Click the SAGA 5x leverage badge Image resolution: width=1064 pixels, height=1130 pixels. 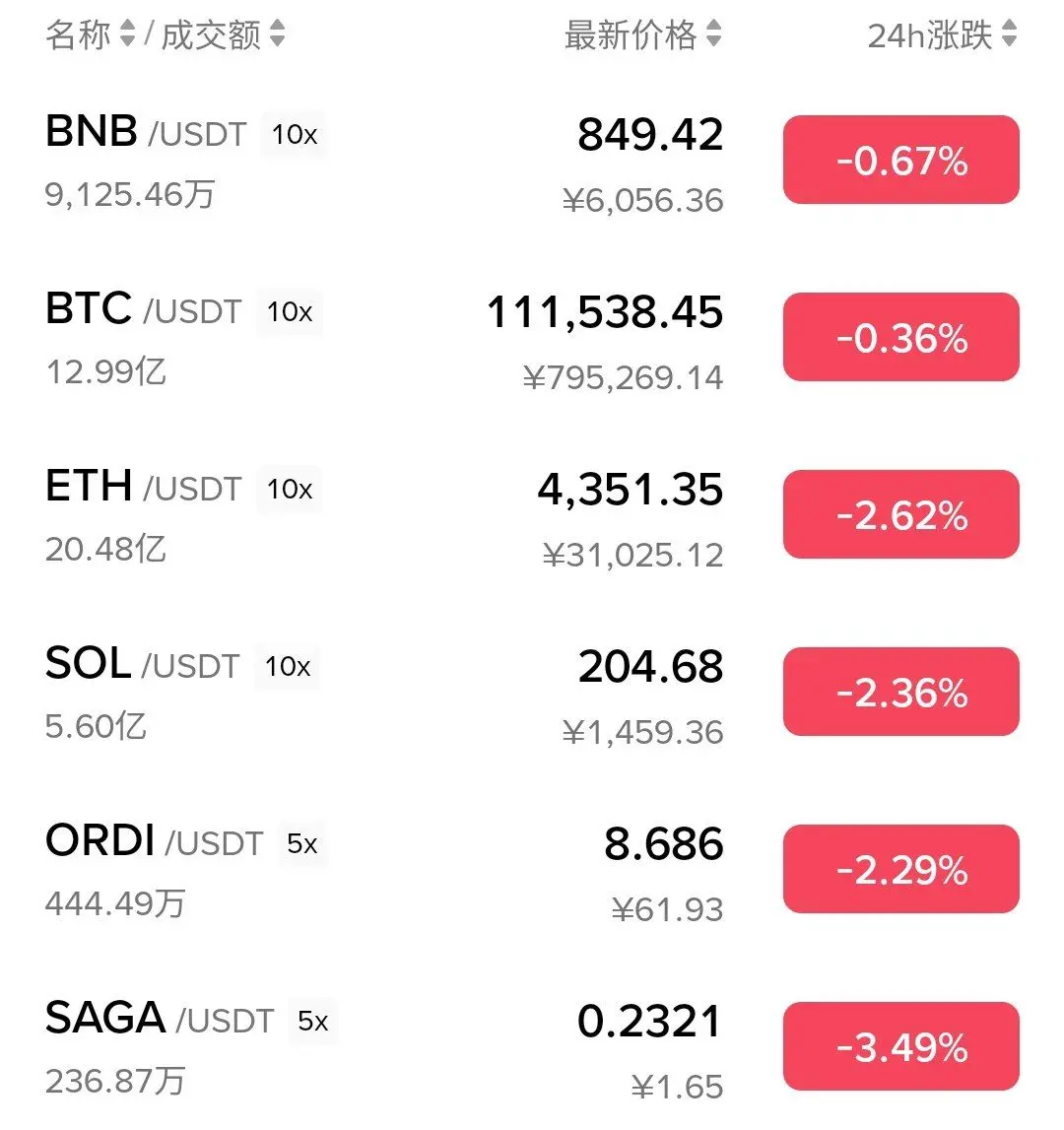pos(313,1021)
